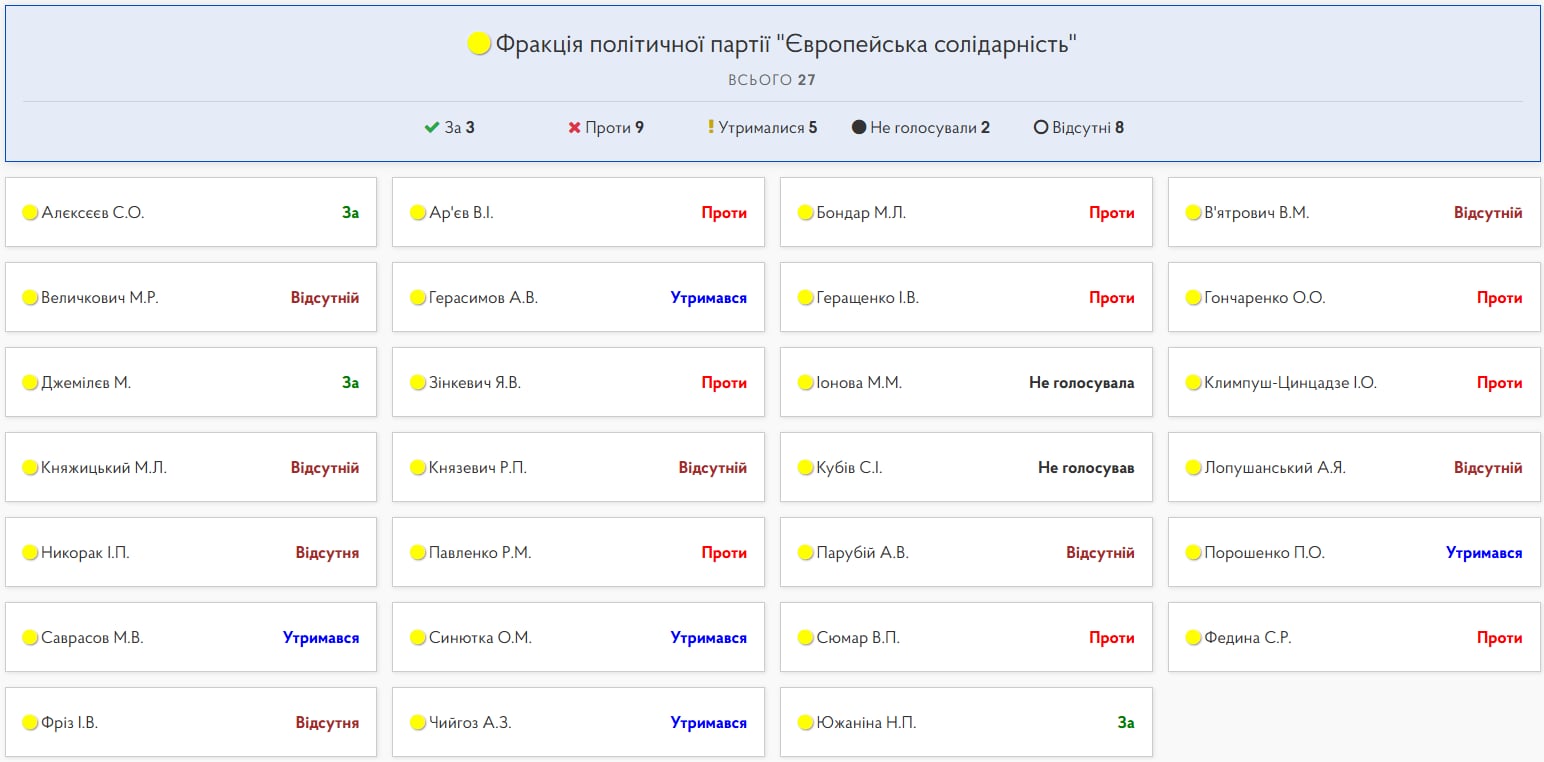1544x762 pixels.
Task: Select Климпуш-Цинцадзе І.О. entry
Action: coord(1353,382)
